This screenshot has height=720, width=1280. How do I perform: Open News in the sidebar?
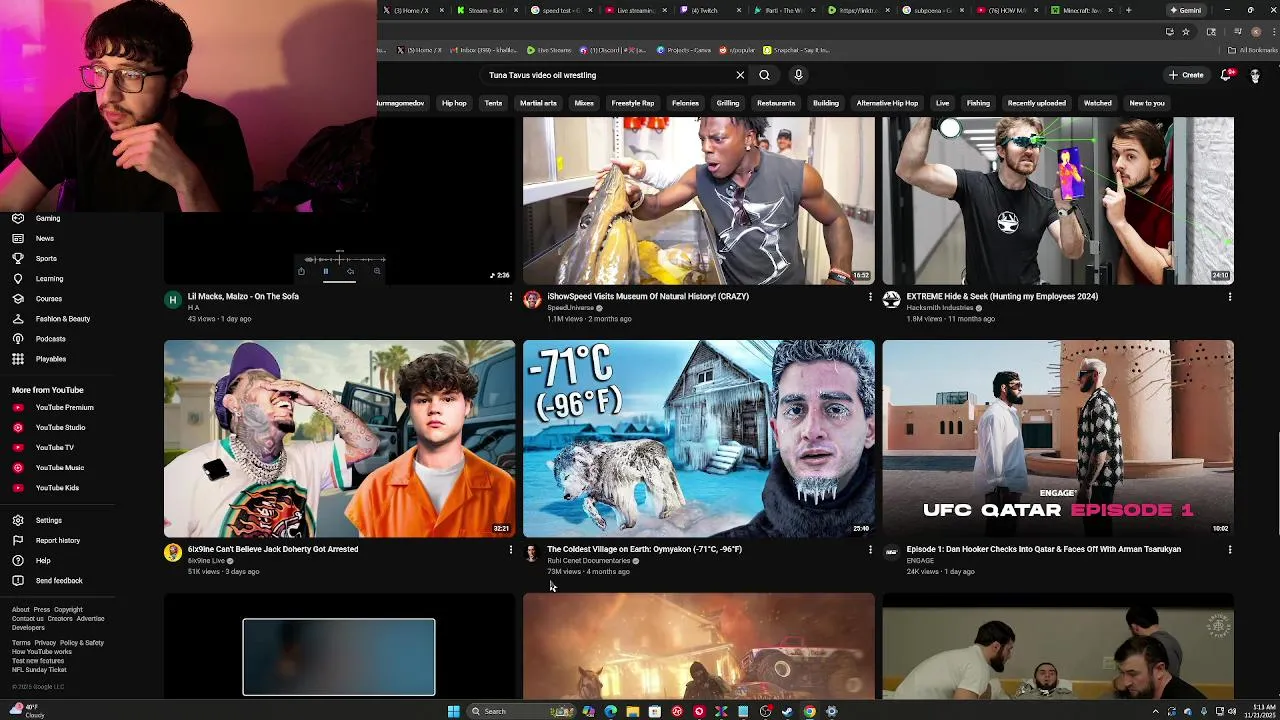(45, 238)
